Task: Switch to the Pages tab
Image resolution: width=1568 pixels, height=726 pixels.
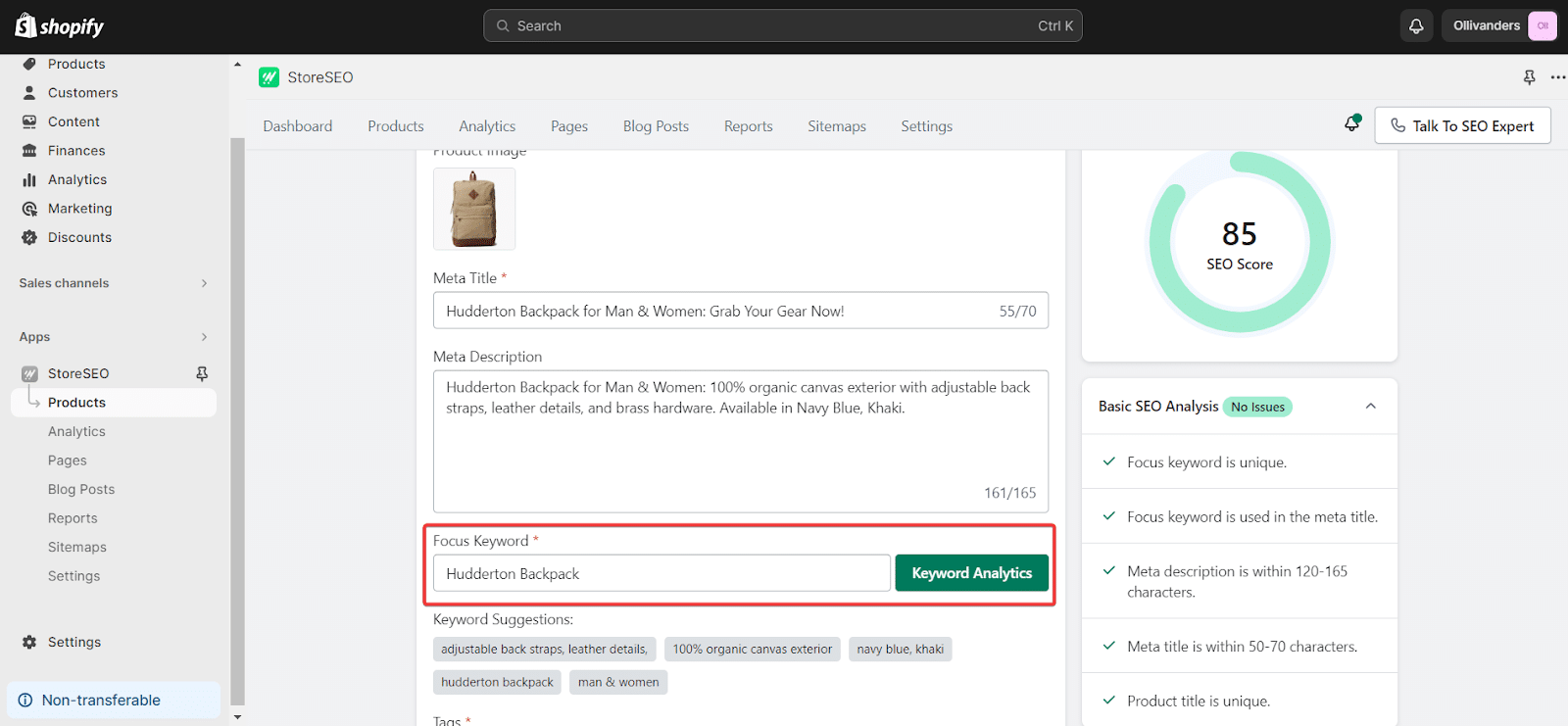Action: click(569, 126)
